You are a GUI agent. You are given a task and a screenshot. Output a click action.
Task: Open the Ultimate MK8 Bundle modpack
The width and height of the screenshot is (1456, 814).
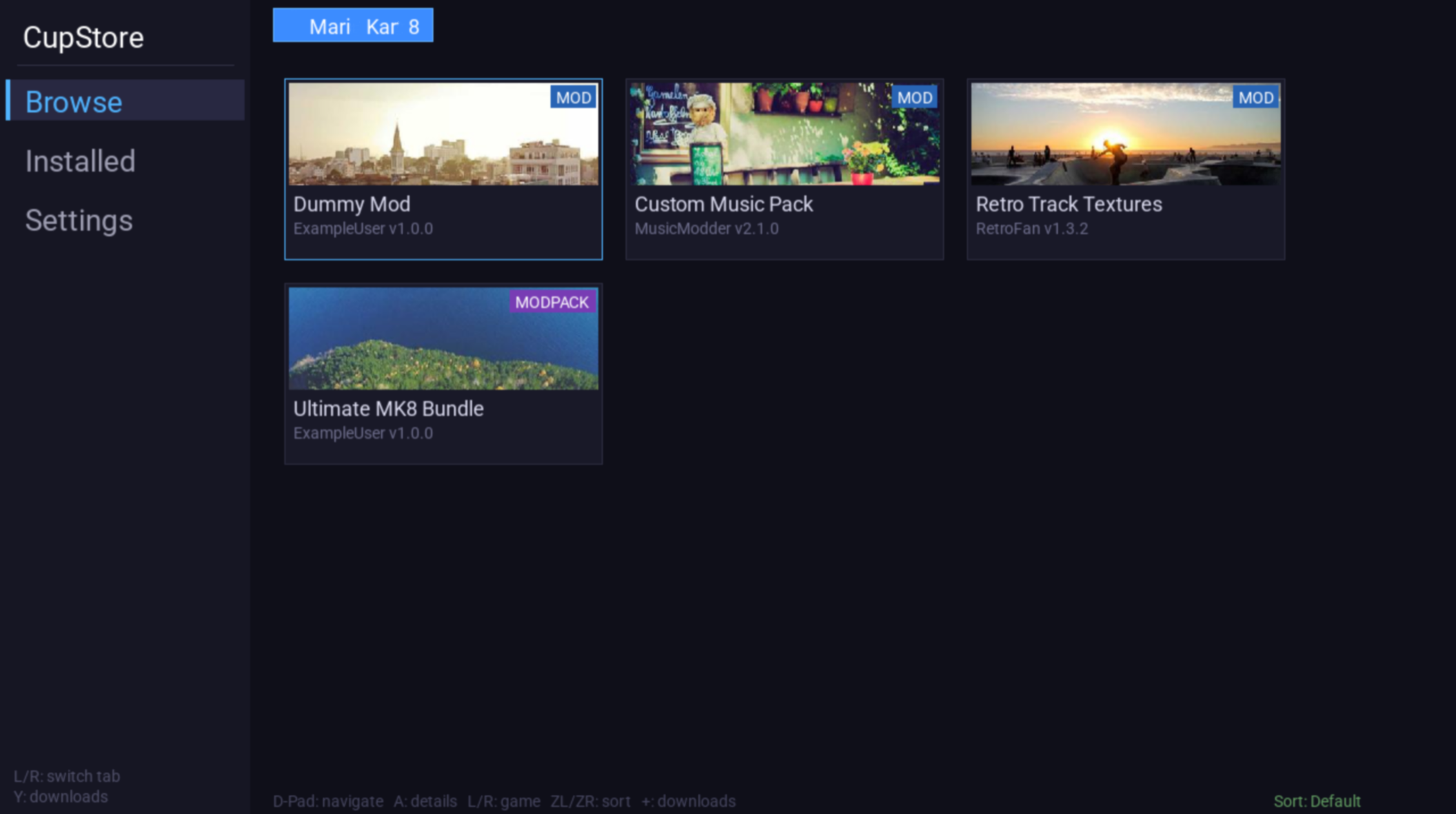[x=443, y=373]
